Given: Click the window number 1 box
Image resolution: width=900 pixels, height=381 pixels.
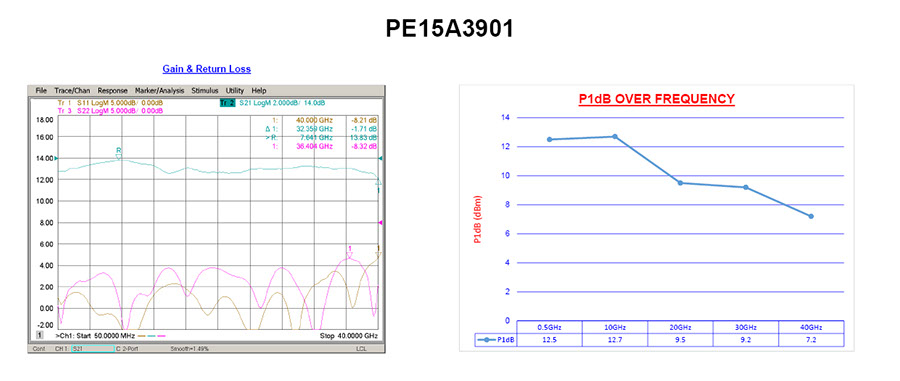Looking at the screenshot, I should coord(40,335).
